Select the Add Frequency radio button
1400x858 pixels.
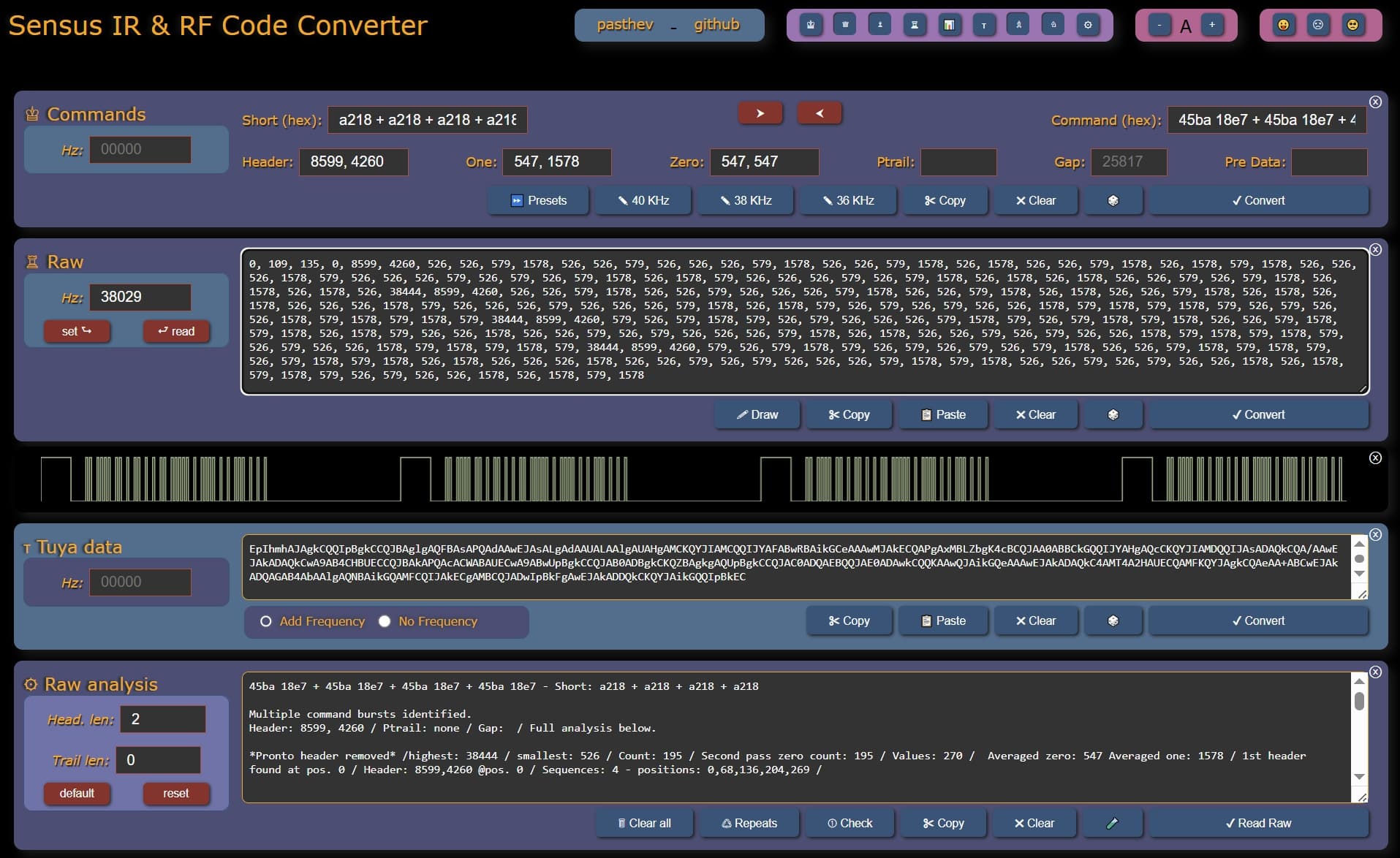[265, 621]
